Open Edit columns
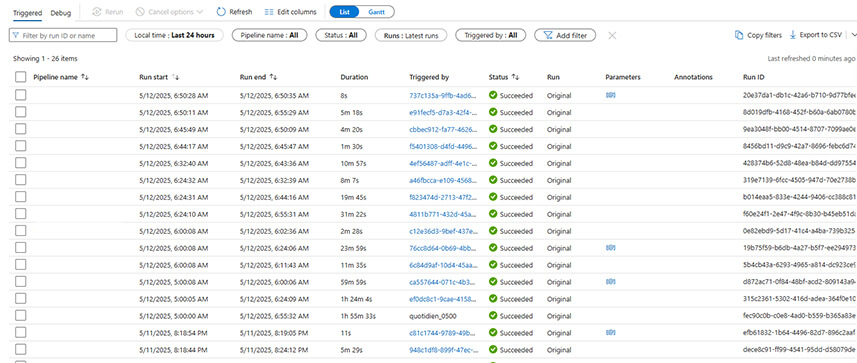The width and height of the screenshot is (857, 363). 290,11
